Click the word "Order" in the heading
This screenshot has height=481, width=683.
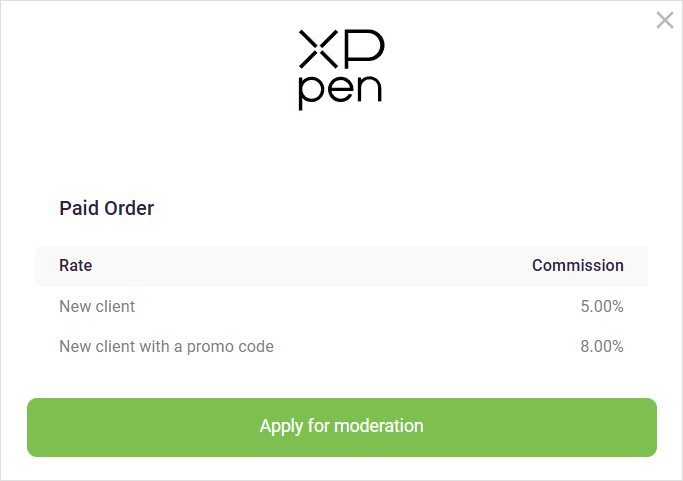[x=130, y=208]
